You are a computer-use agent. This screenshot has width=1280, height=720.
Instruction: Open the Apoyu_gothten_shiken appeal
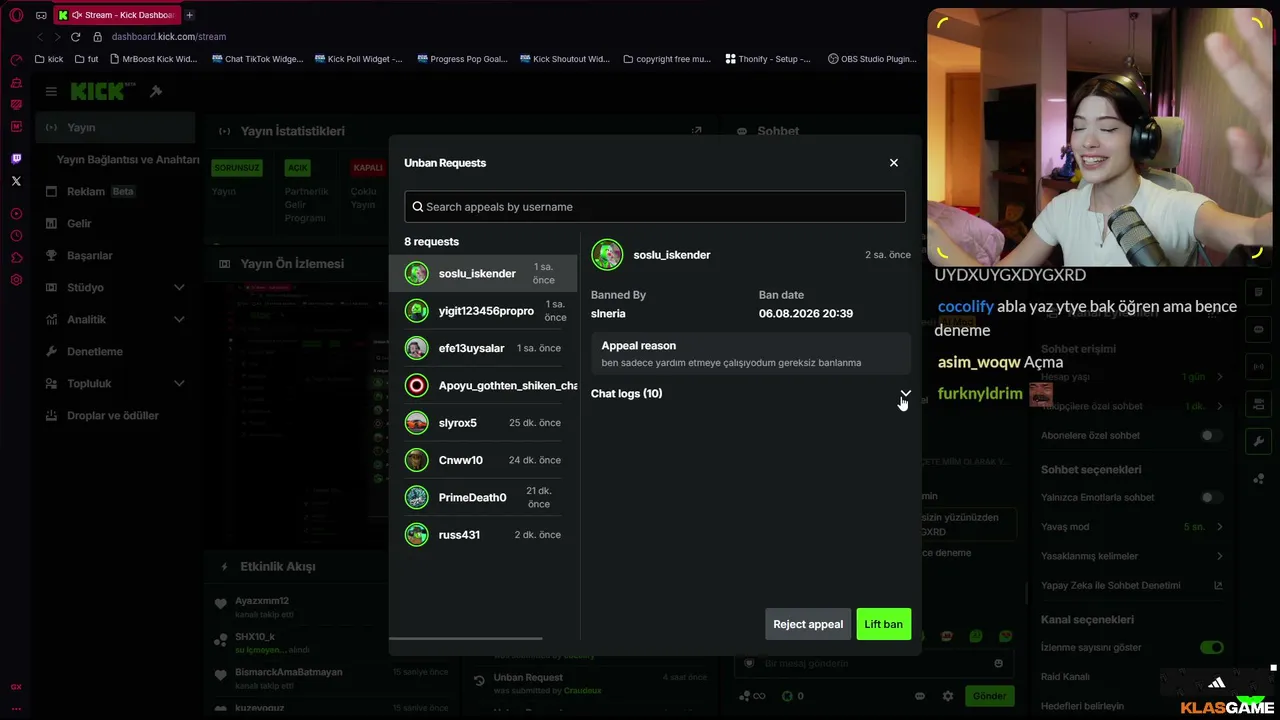click(x=483, y=385)
